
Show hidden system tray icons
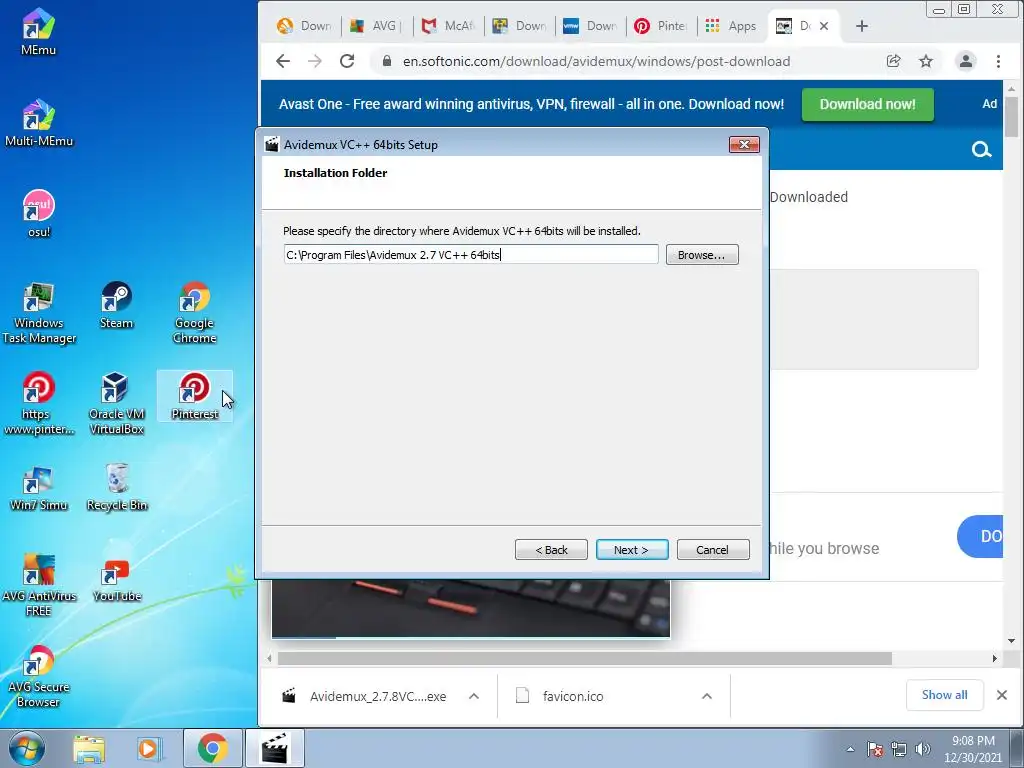tap(850, 749)
